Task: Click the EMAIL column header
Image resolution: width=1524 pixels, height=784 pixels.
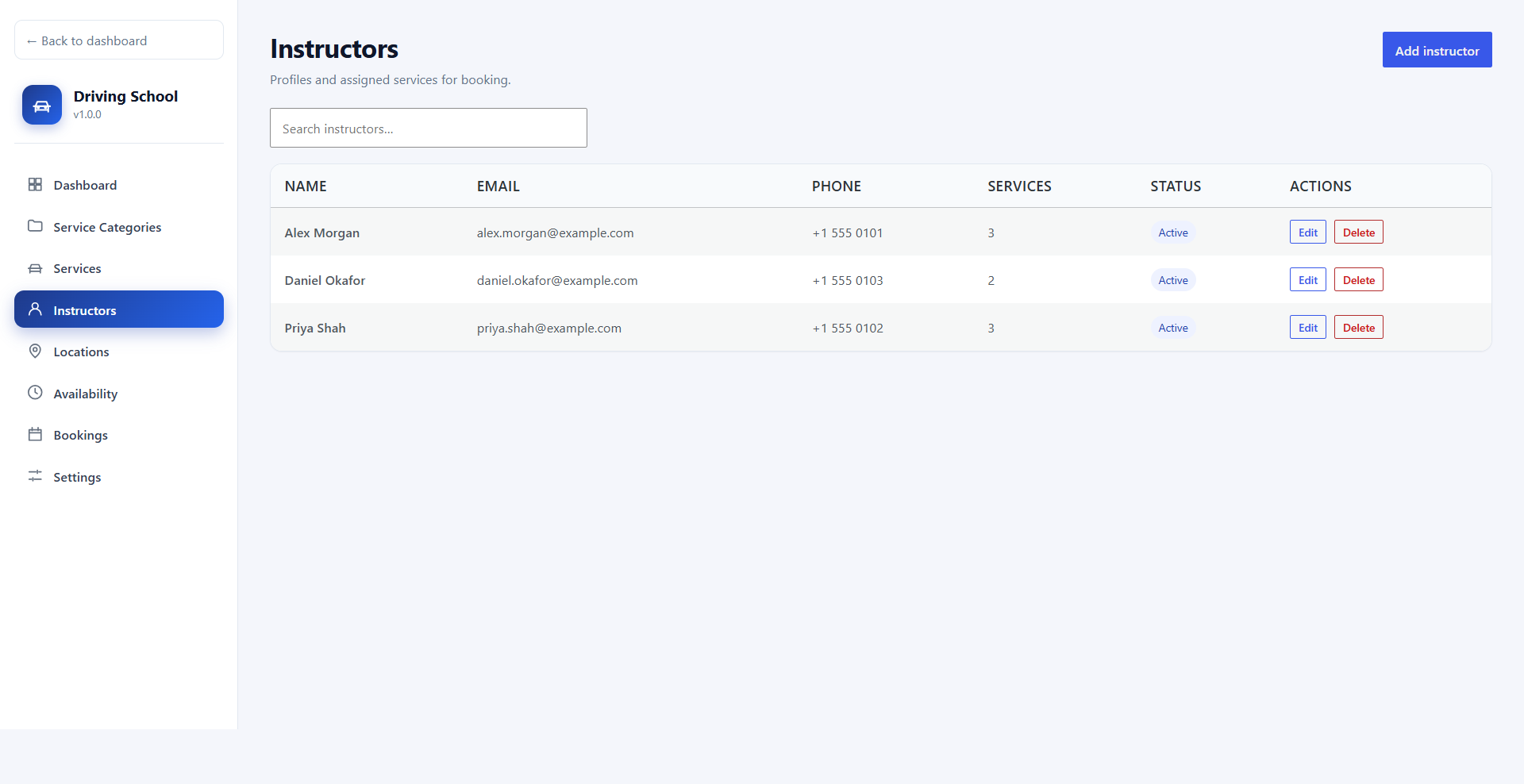Action: coord(498,186)
